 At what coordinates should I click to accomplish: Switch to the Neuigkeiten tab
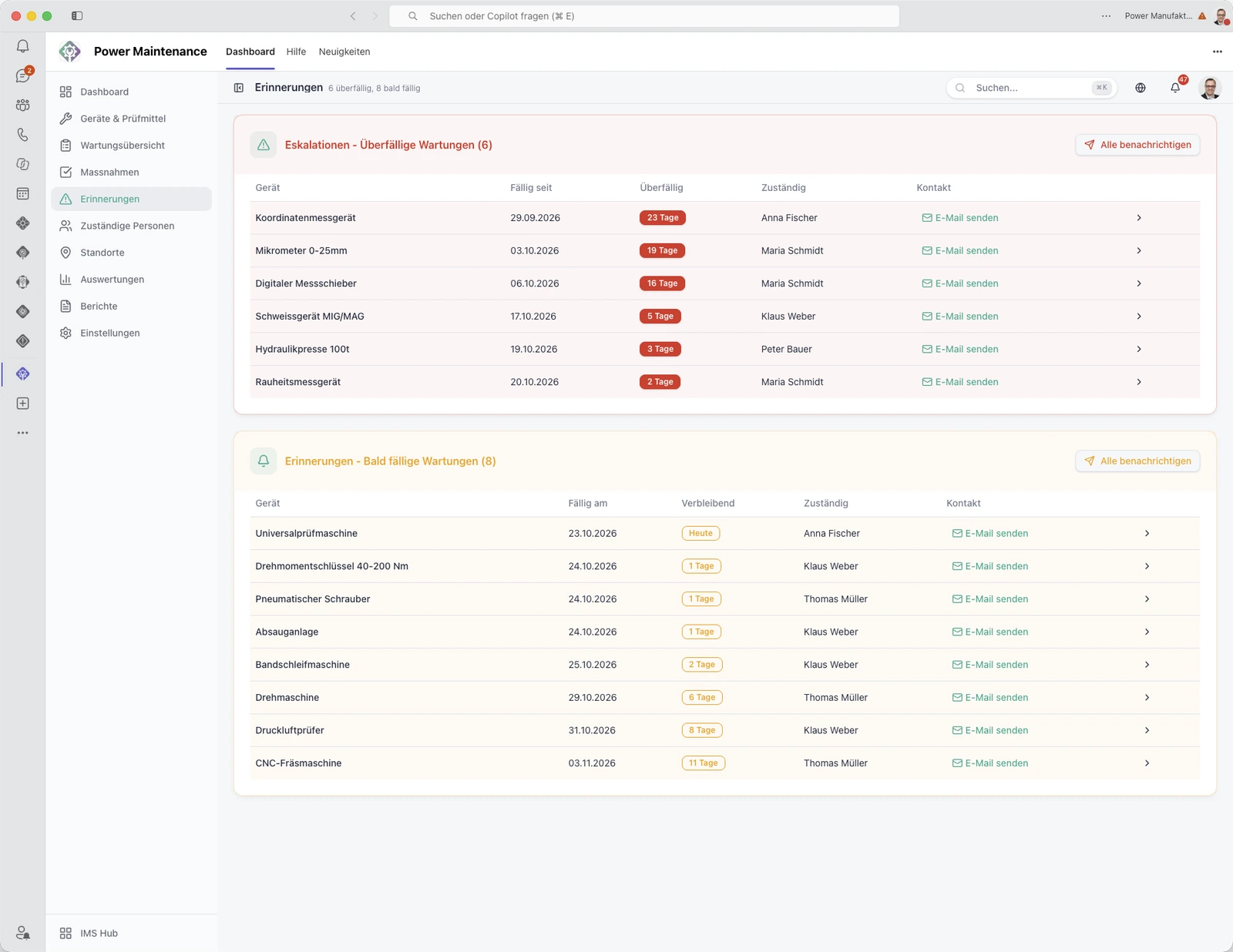click(x=344, y=52)
